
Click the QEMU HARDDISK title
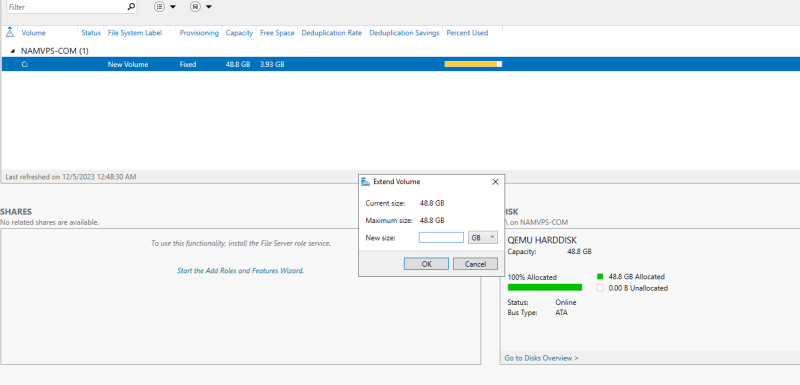coord(542,240)
